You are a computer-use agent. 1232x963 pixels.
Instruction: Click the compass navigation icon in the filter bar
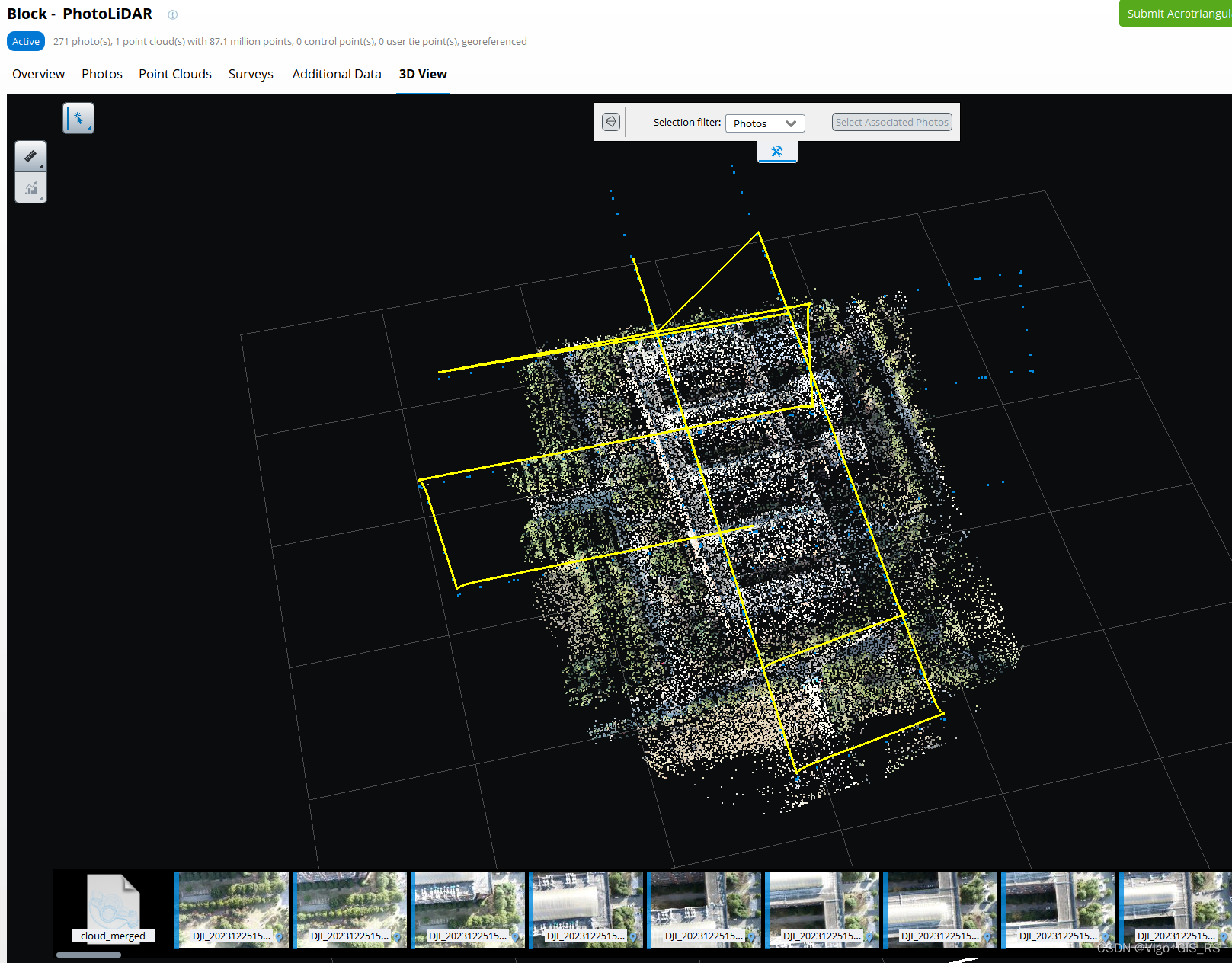pyautogui.click(x=610, y=121)
